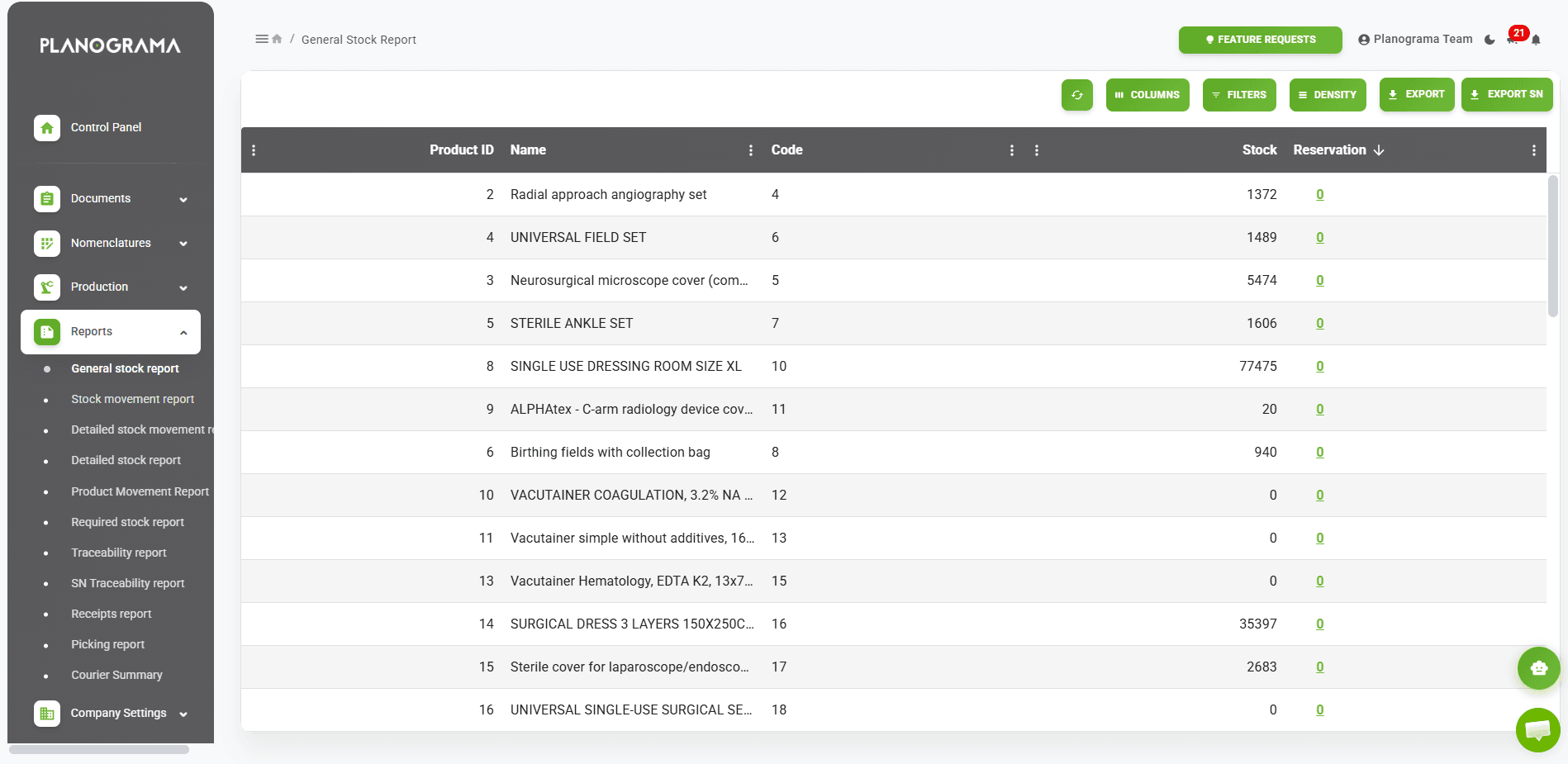Open Stock movement report
This screenshot has width=1568, height=764.
(x=132, y=399)
